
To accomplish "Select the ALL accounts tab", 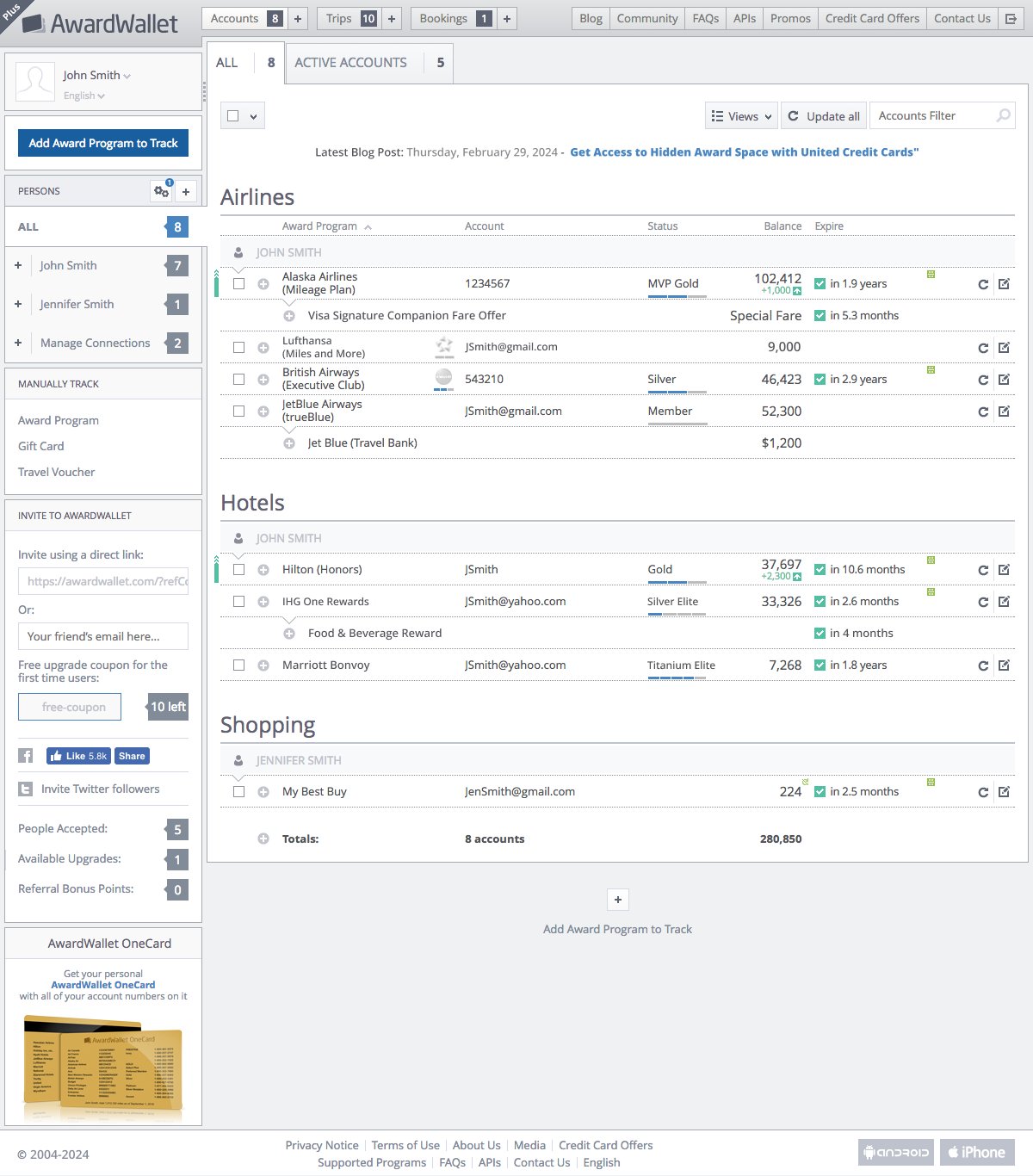I will [245, 63].
